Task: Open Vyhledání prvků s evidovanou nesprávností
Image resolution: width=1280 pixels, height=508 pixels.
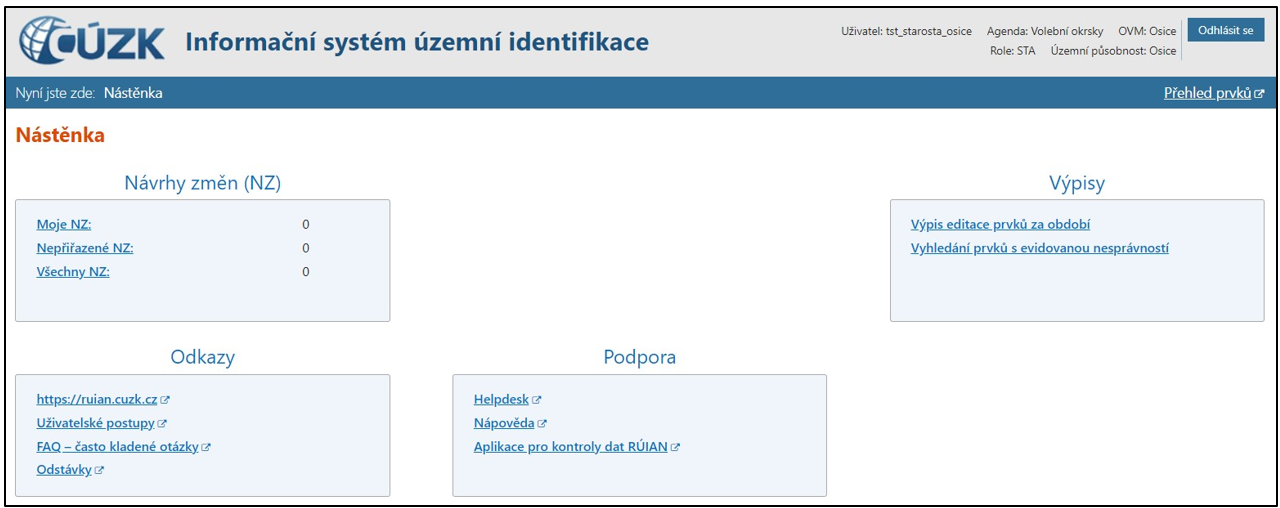Action: pos(1039,248)
